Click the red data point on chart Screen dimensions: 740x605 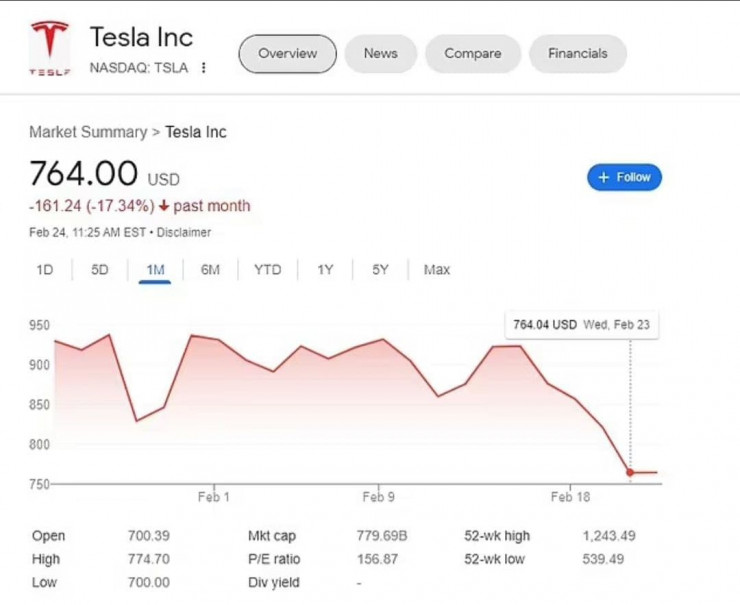click(630, 472)
